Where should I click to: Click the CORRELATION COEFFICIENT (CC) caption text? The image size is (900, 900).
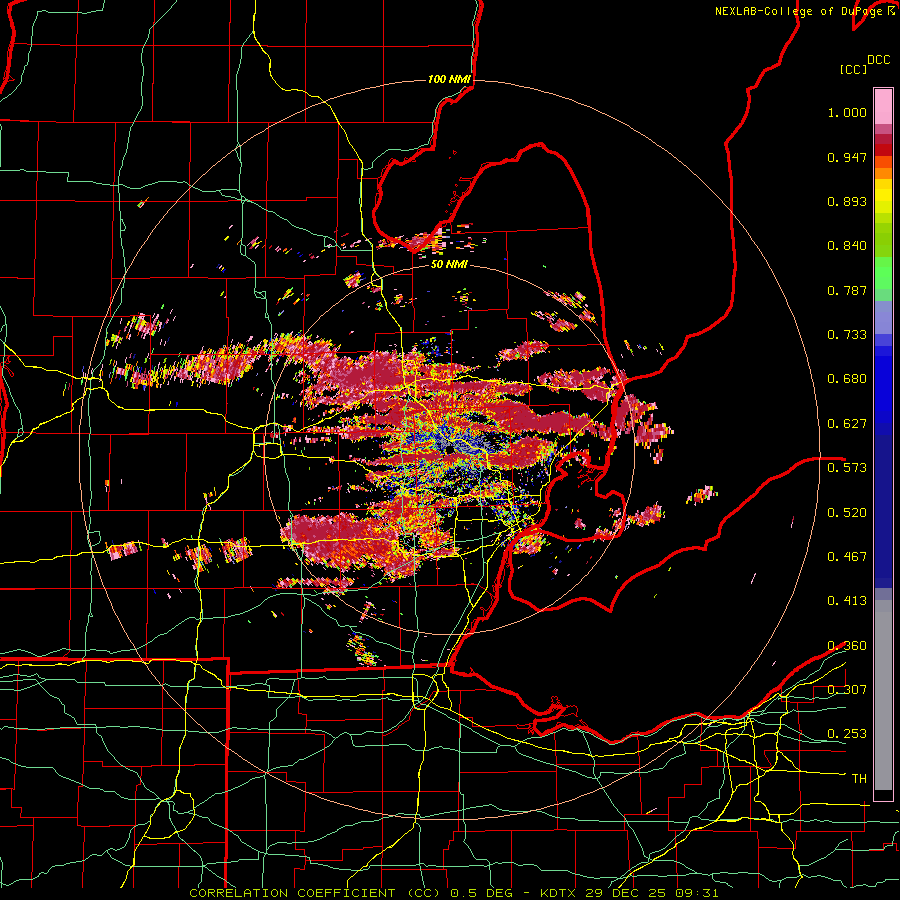tap(315, 893)
